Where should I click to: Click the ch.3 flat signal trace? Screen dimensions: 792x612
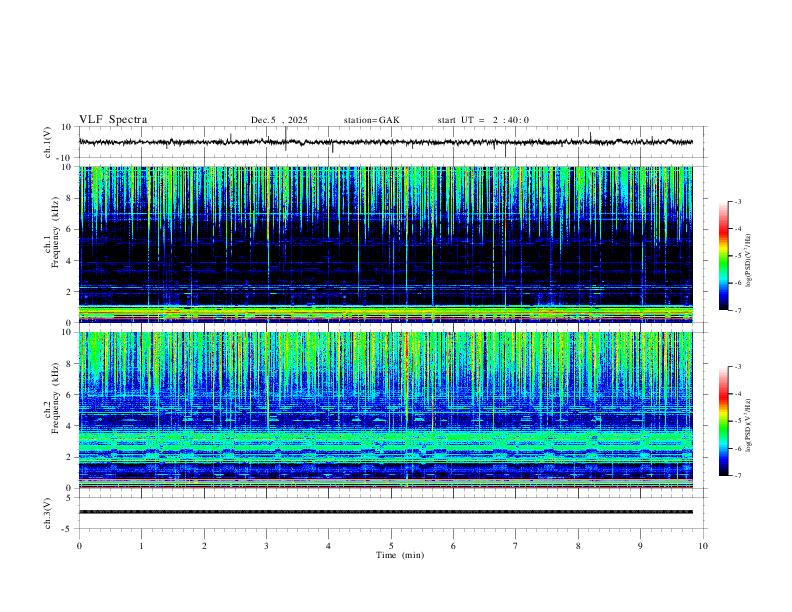tap(385, 512)
